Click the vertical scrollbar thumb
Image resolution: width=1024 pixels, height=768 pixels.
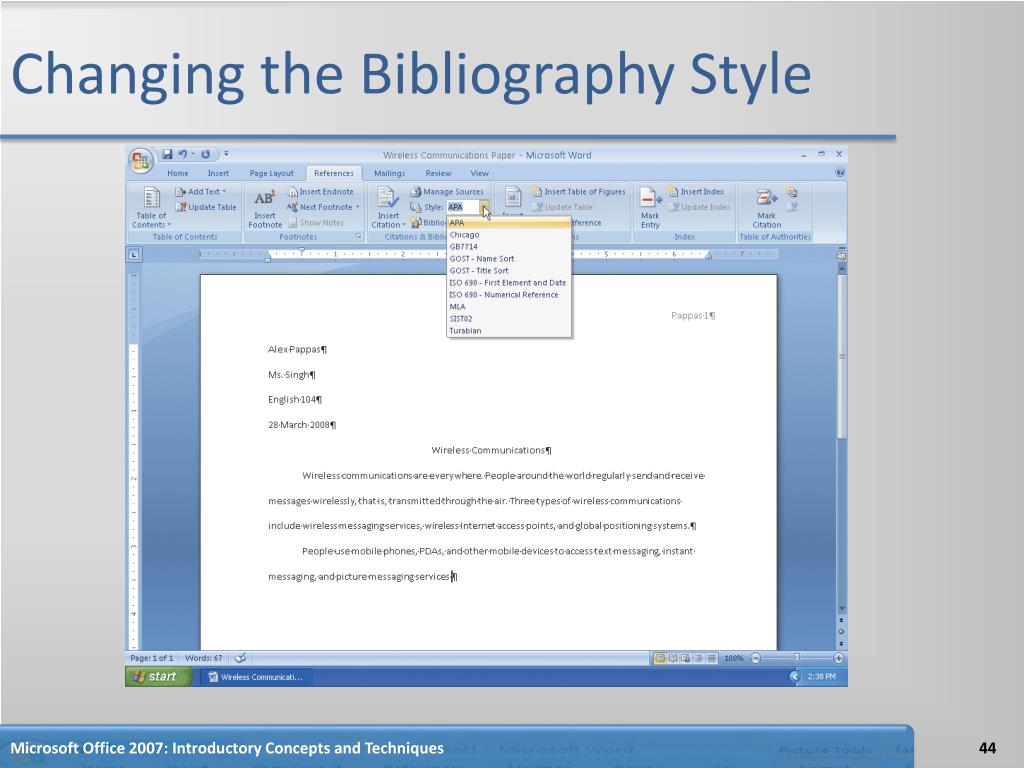point(842,357)
